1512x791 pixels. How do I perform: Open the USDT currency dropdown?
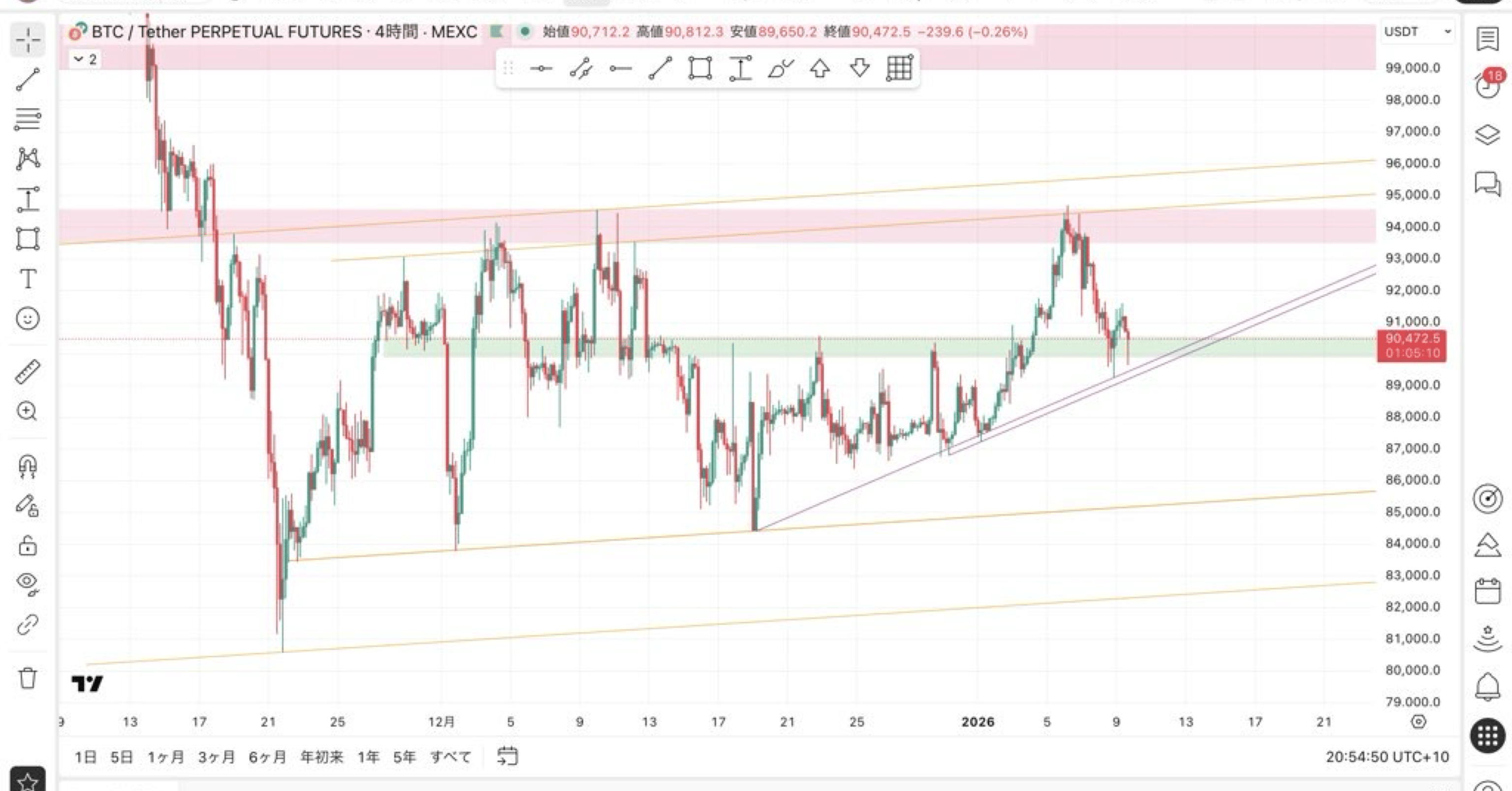click(1417, 31)
